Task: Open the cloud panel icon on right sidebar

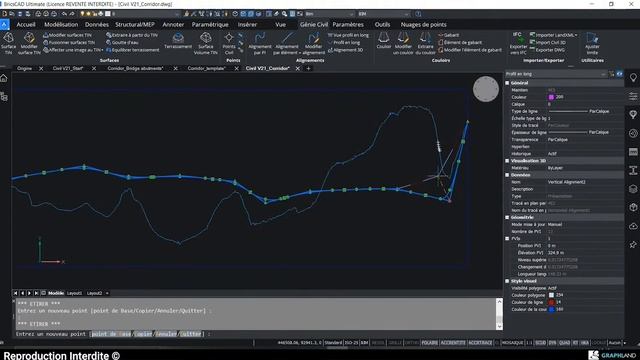Action: click(x=633, y=226)
